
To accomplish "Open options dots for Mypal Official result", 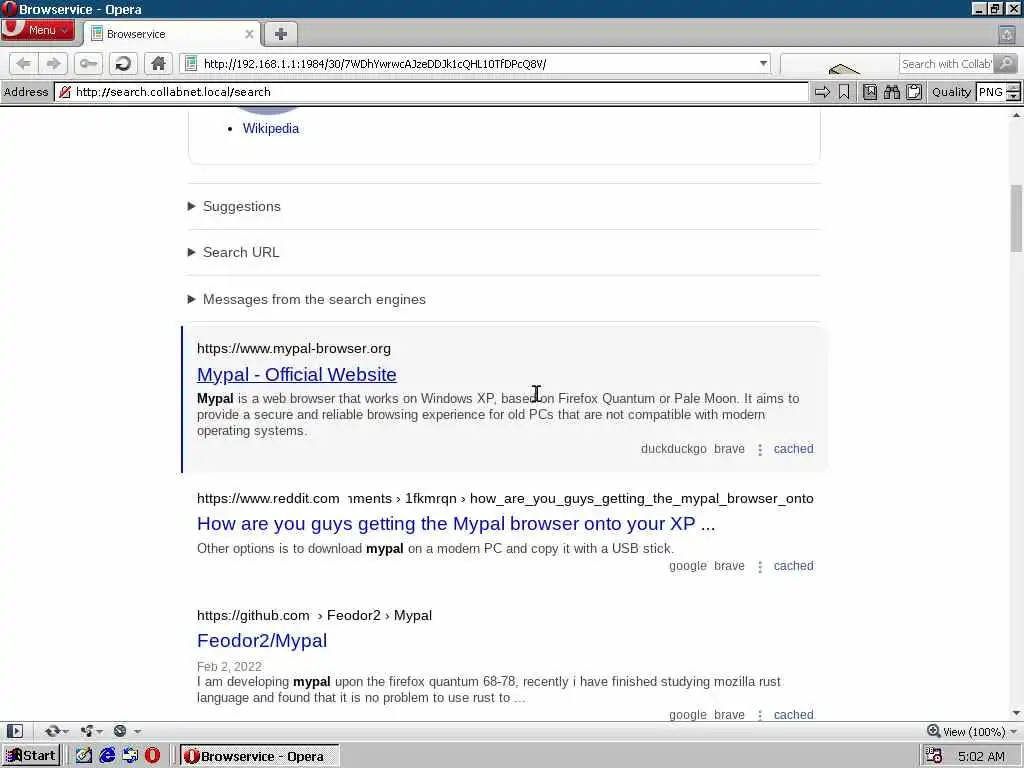I will click(760, 449).
